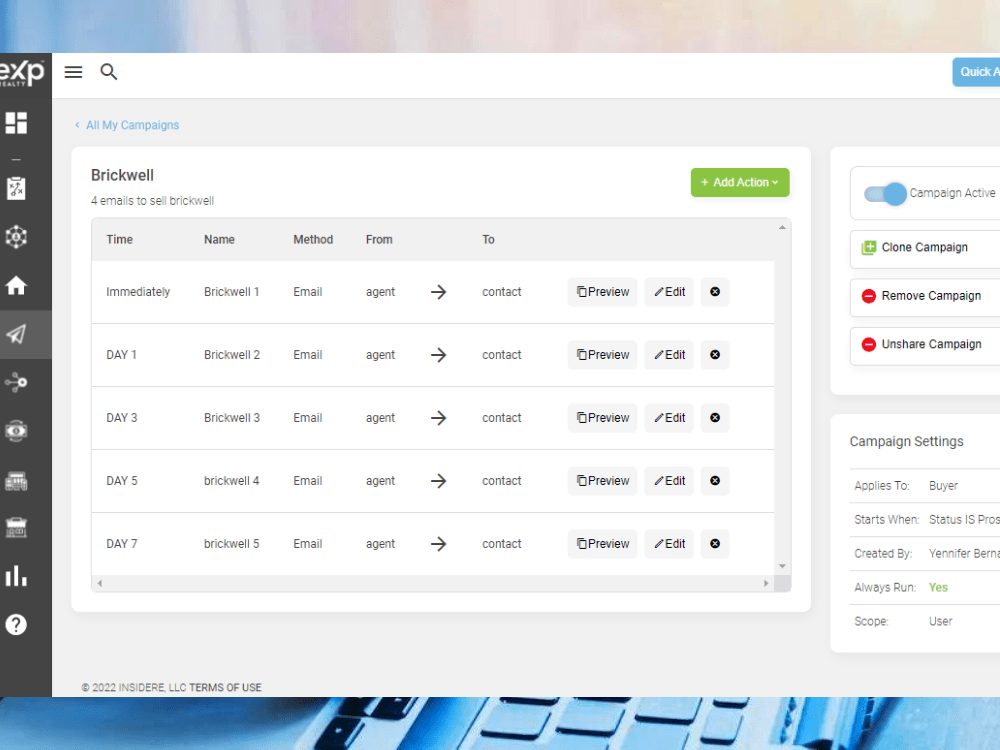Viewport: 1000px width, 750px height.
Task: Open the dashboard grid icon in sidebar
Action: point(17,122)
